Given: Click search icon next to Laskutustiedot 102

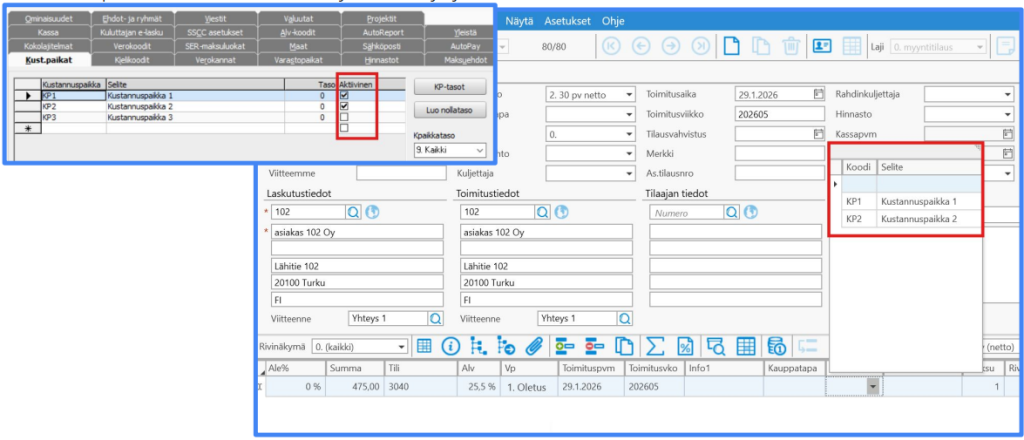Looking at the screenshot, I should [x=354, y=212].
